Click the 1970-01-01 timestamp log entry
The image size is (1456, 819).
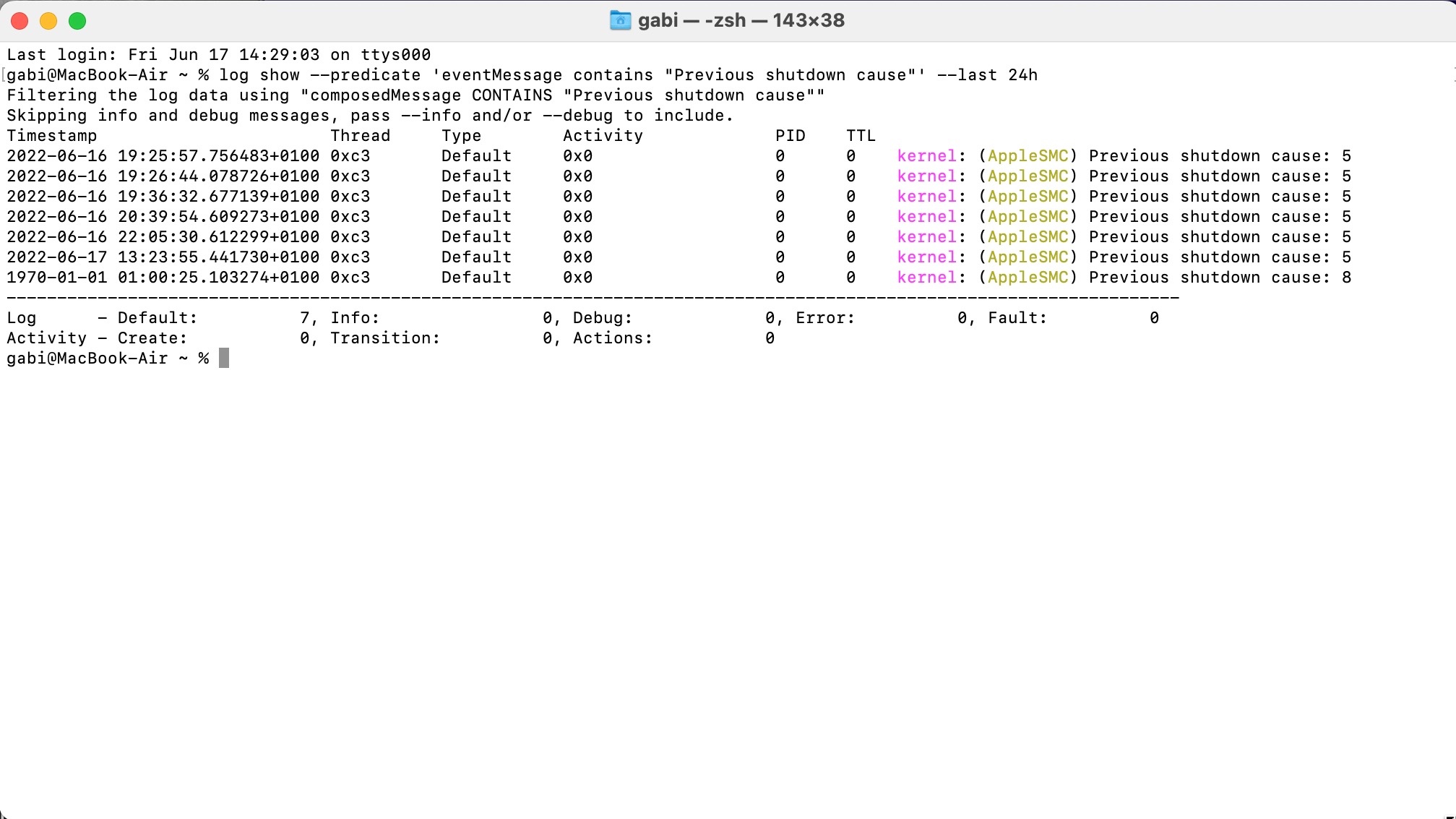(163, 278)
